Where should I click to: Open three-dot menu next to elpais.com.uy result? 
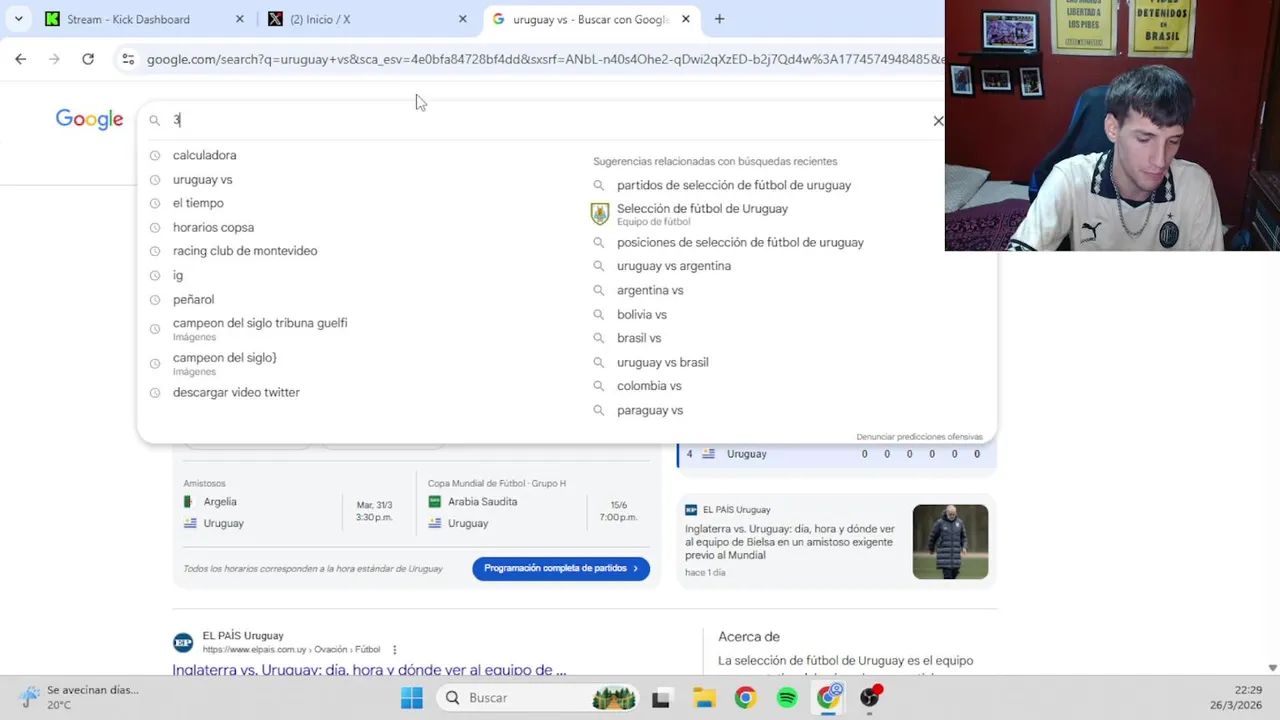point(395,649)
